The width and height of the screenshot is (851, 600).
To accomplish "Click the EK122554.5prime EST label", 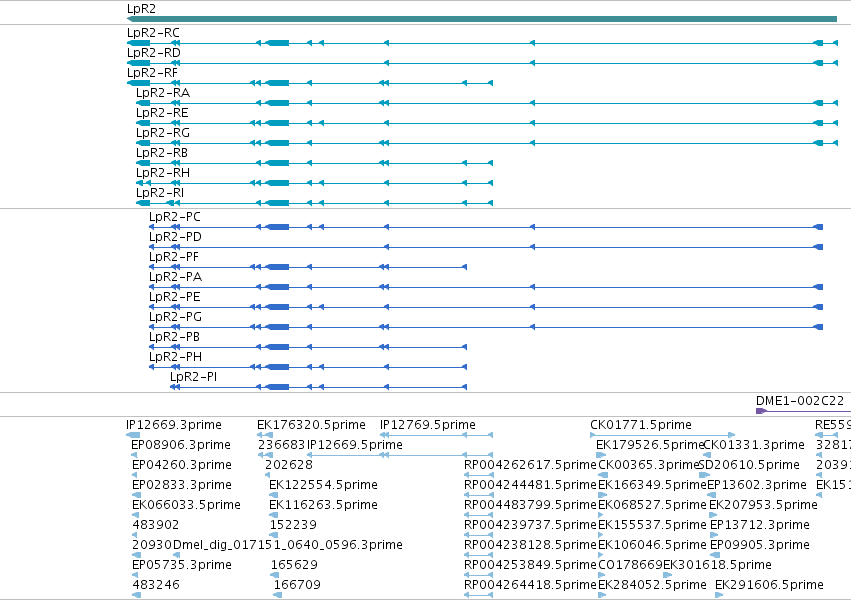I will point(323,486).
